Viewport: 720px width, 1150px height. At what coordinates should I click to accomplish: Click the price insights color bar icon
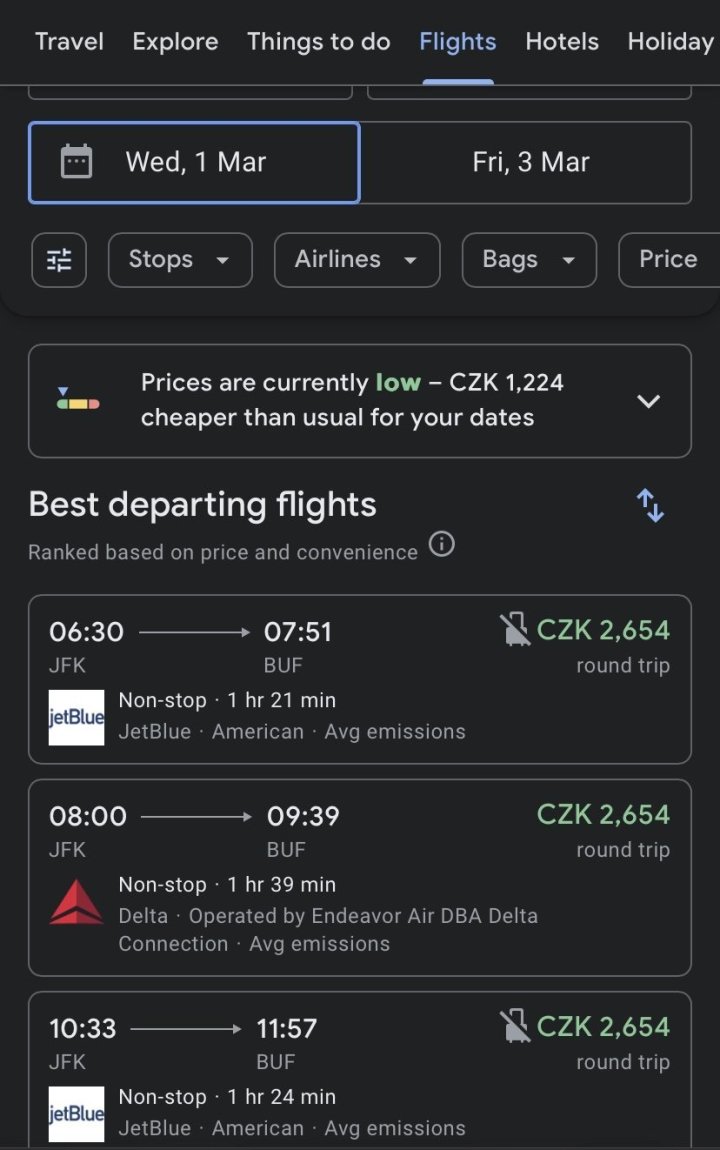(x=78, y=401)
